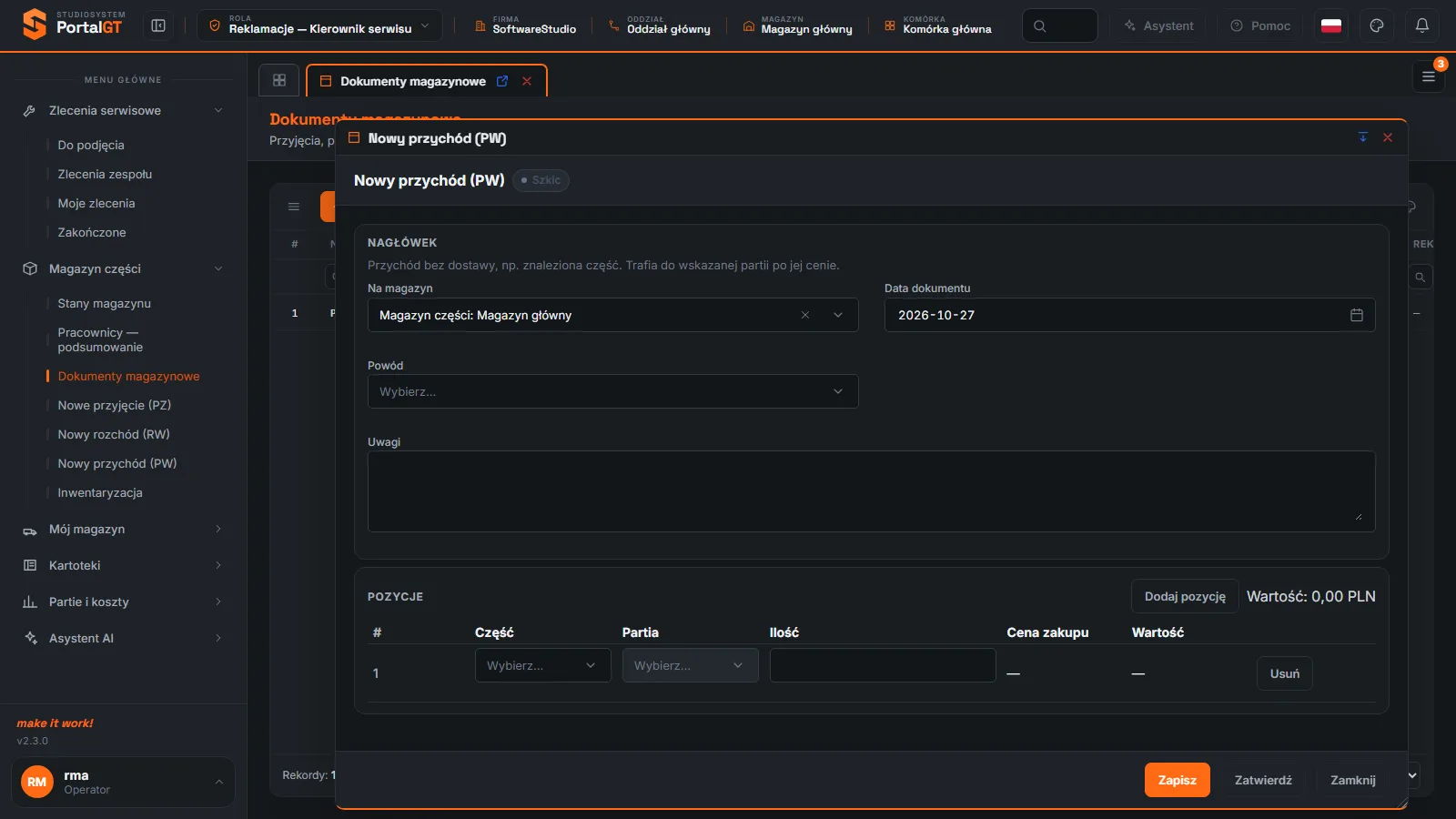The image size is (1456, 819).
Task: Expand the Kartoteki menu
Action: pyautogui.click(x=123, y=565)
